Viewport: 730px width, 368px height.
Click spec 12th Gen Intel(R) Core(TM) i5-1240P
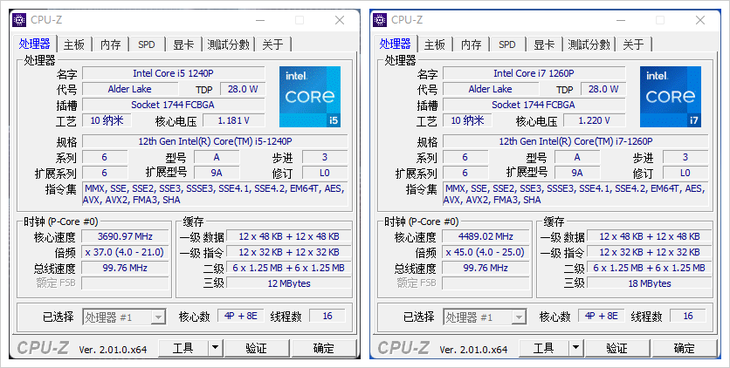(x=215, y=141)
